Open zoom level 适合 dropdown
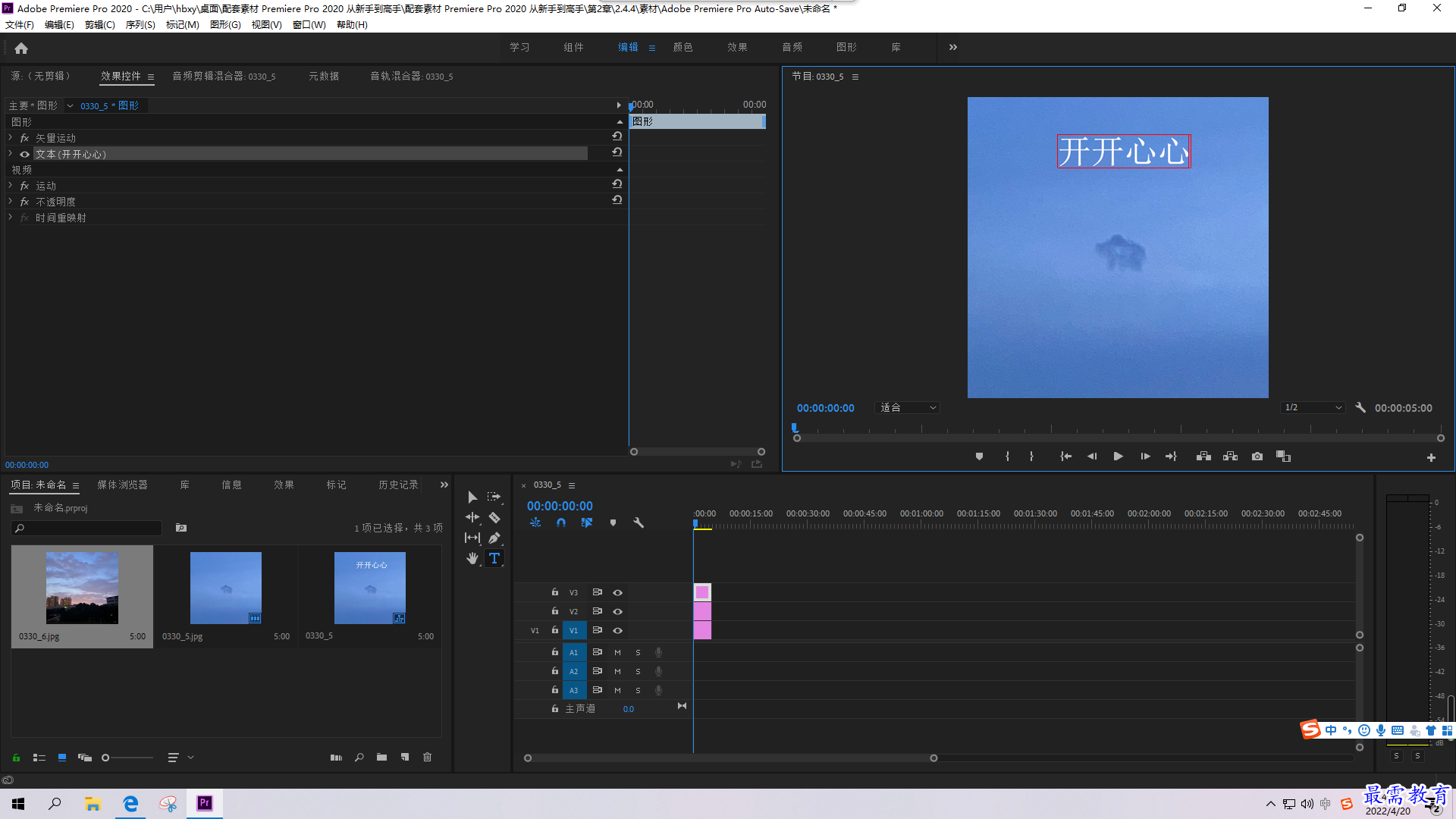 (908, 408)
